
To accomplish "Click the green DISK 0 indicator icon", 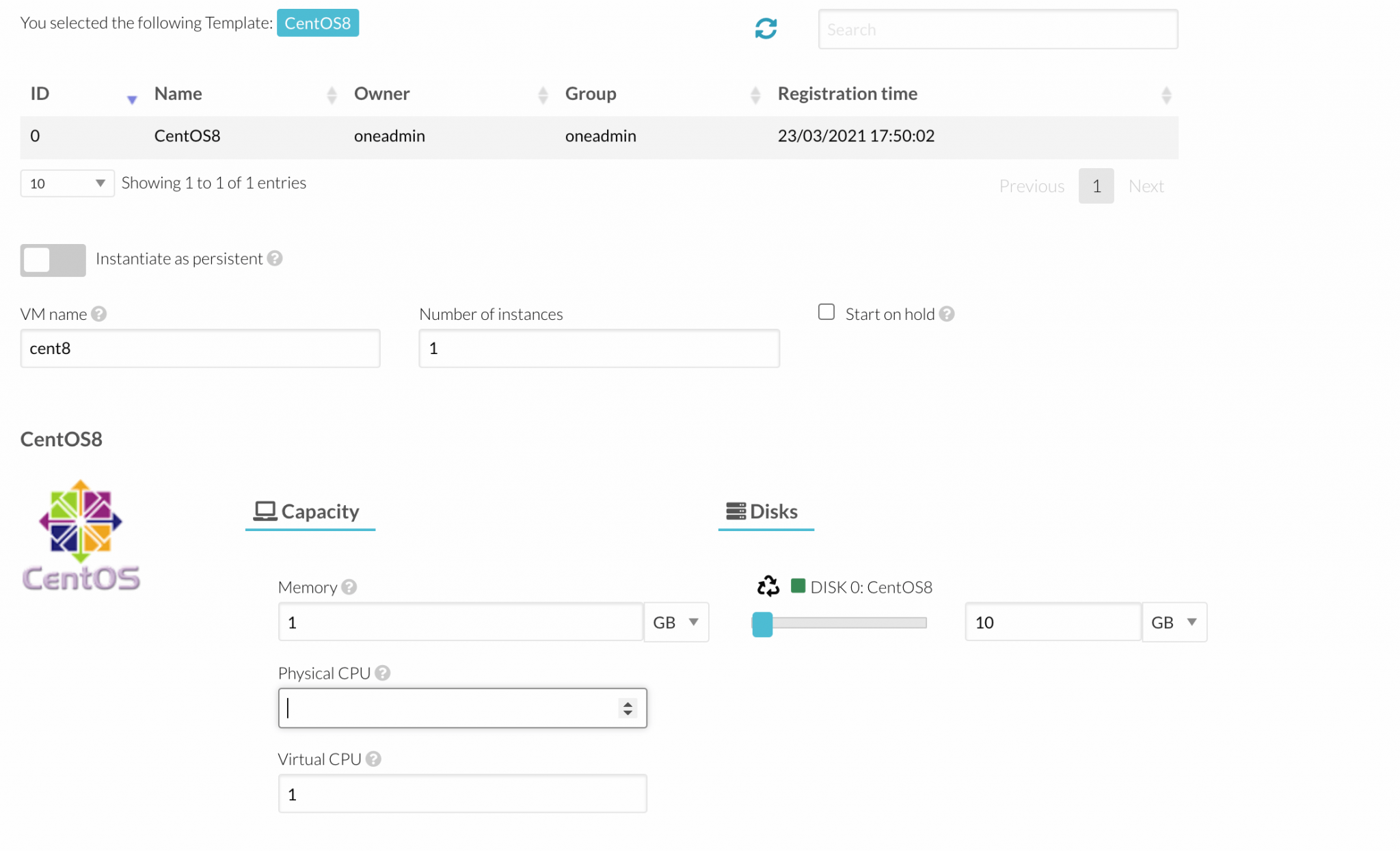I will pyautogui.click(x=798, y=586).
